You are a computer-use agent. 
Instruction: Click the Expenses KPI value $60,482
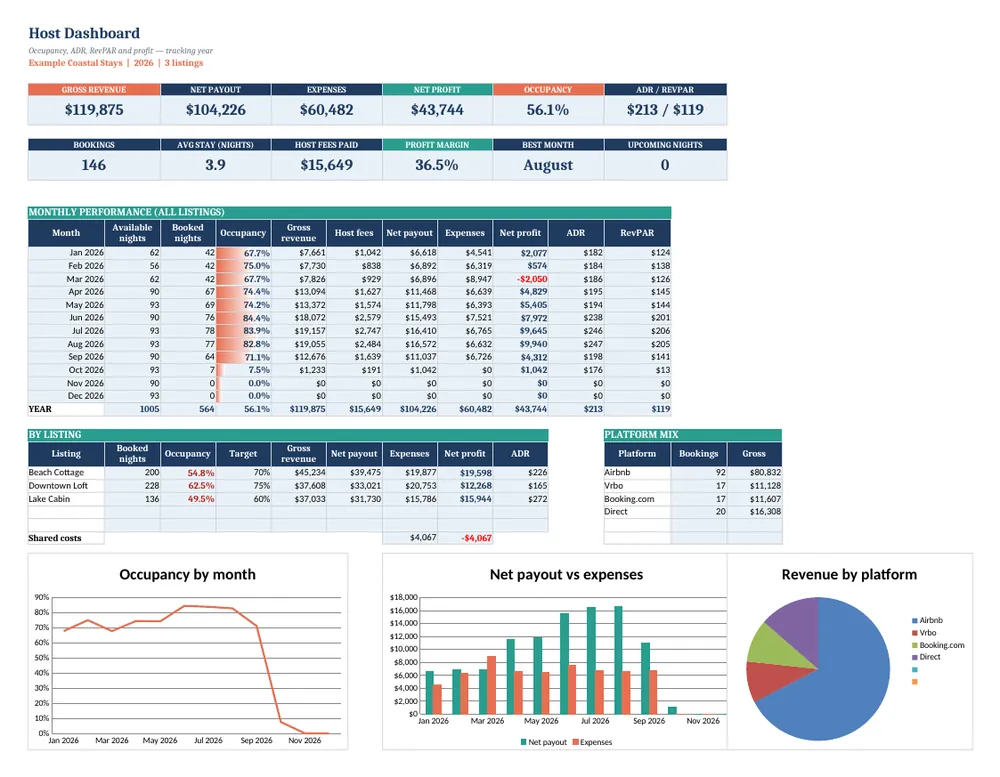point(327,110)
